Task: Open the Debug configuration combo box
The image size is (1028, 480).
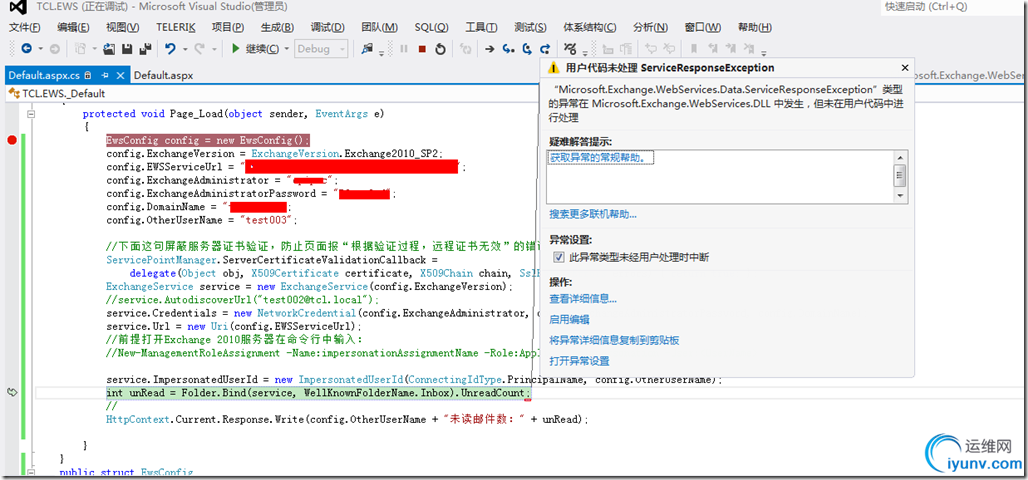Action: [x=321, y=49]
